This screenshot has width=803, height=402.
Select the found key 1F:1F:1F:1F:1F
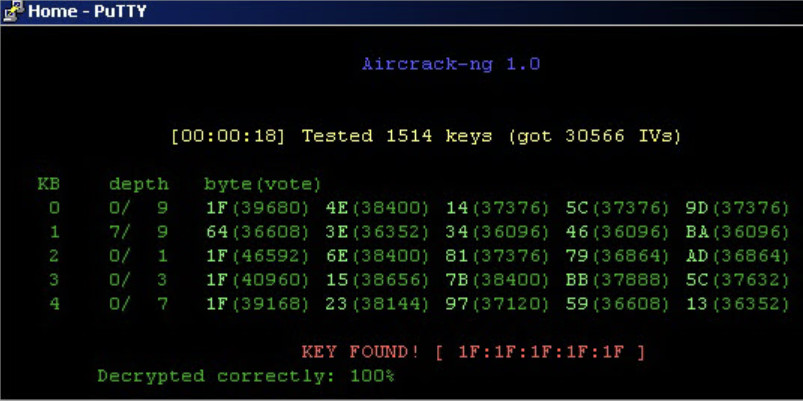pos(541,352)
